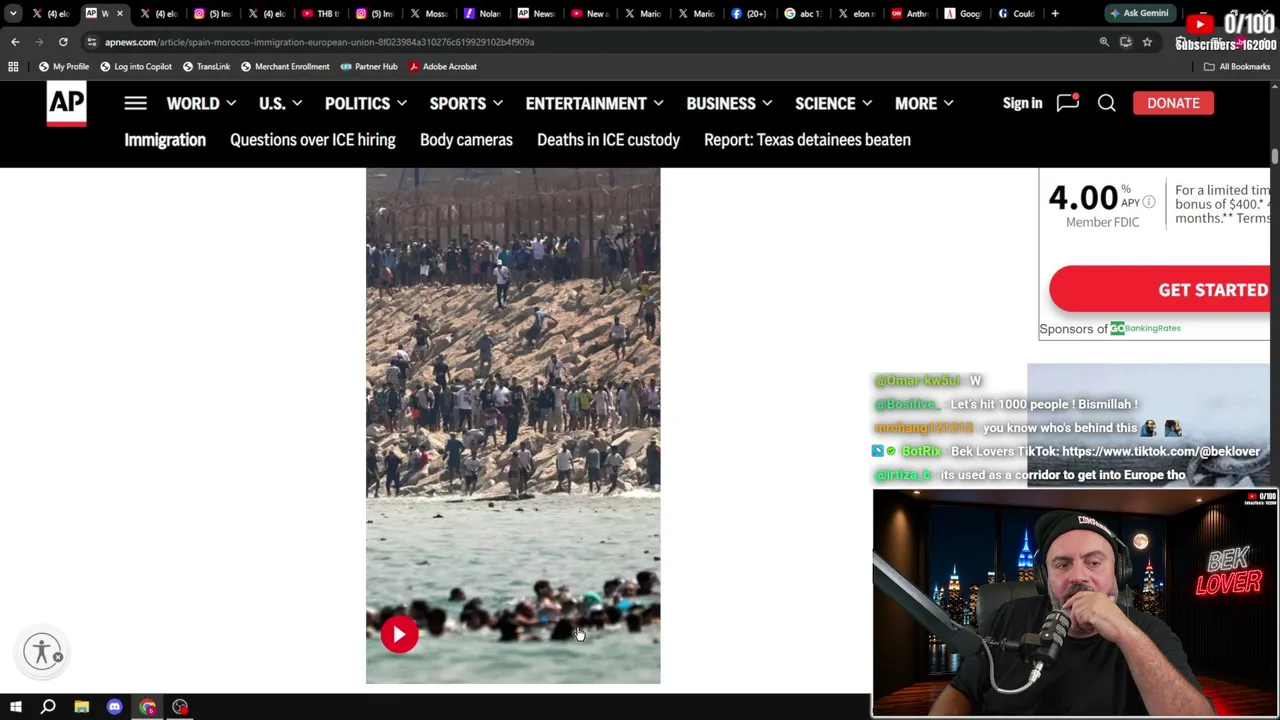Open Discord from the taskbar
The height and width of the screenshot is (720, 1280).
[114, 707]
